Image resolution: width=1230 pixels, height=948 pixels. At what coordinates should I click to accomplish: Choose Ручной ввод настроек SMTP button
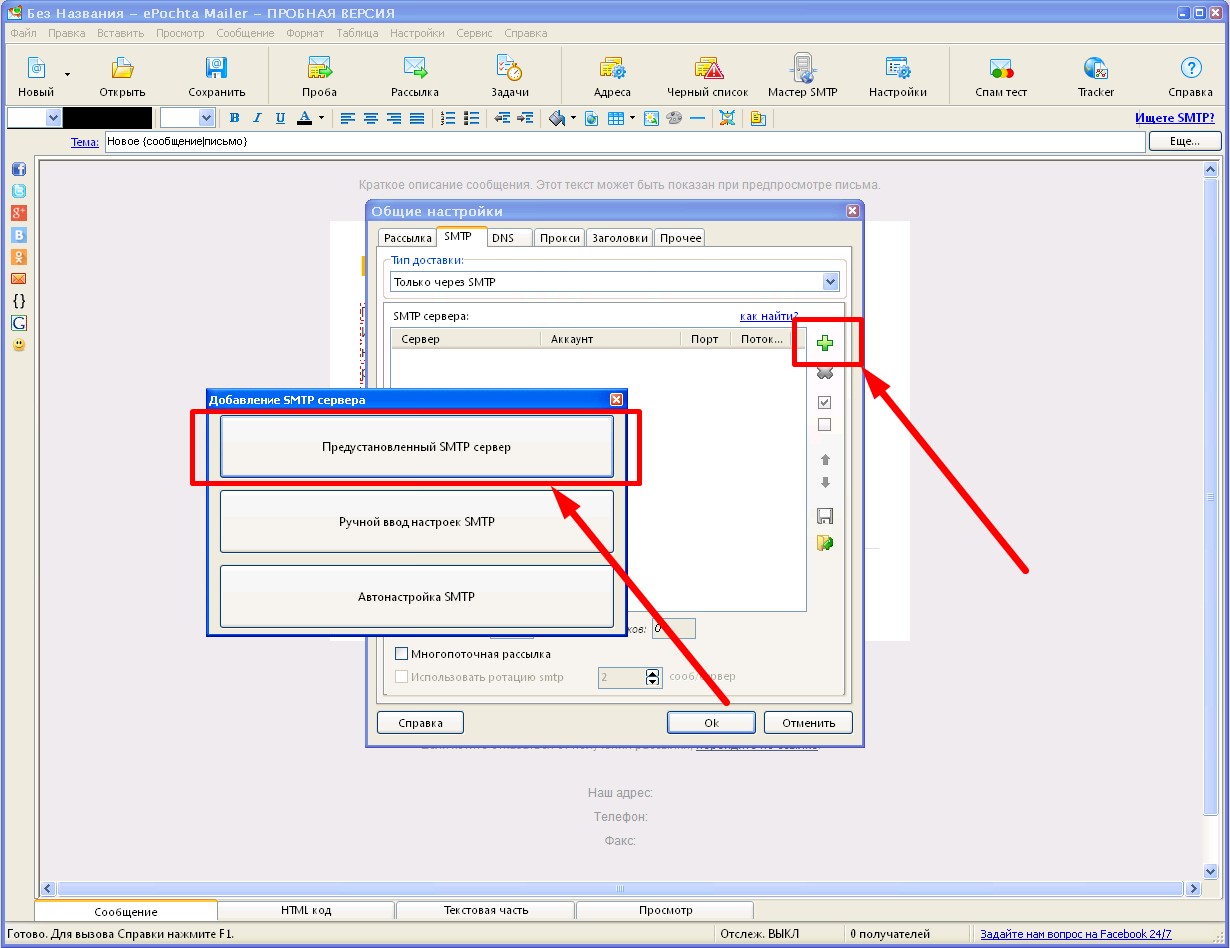tap(416, 521)
